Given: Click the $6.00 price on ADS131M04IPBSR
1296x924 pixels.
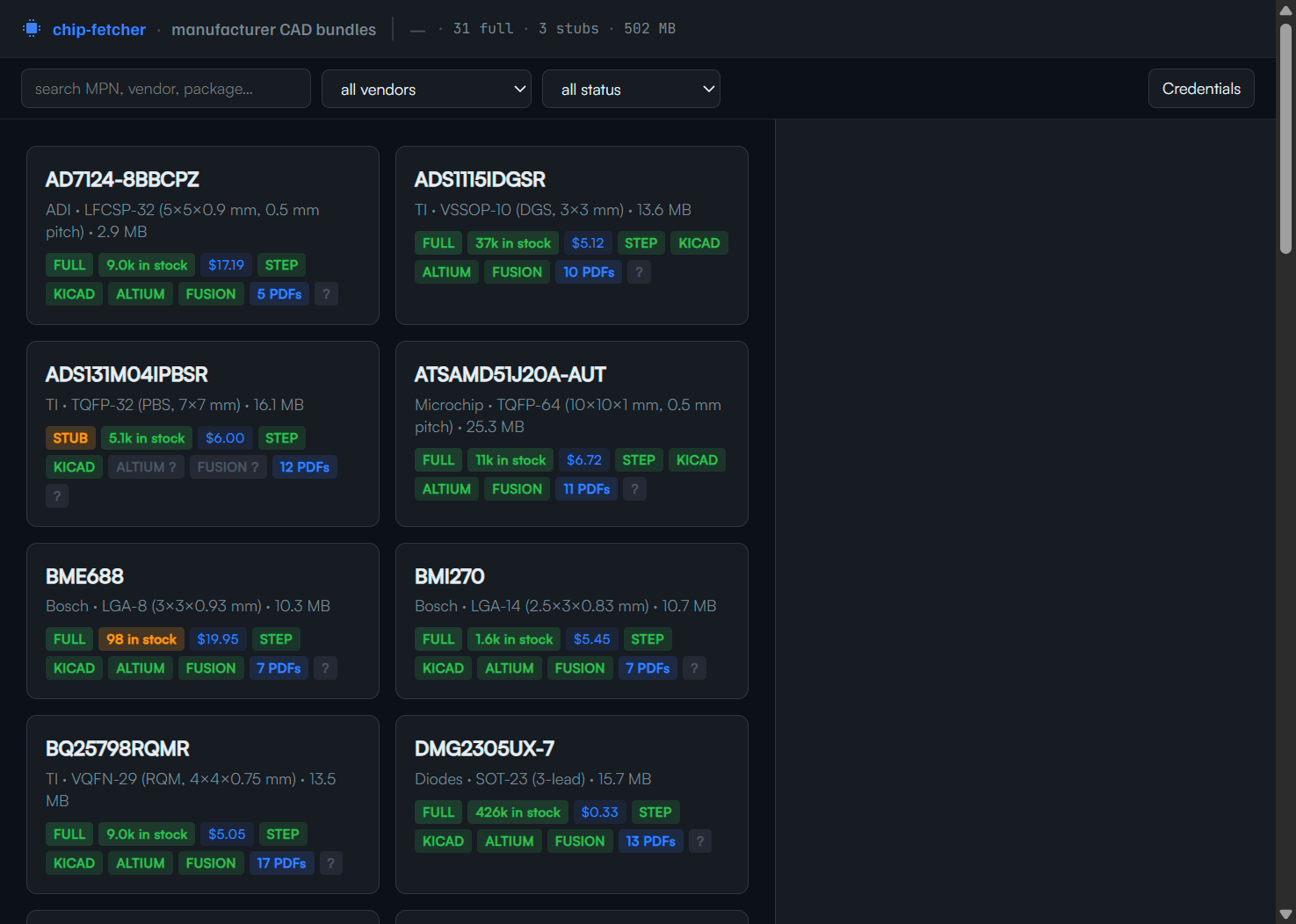Looking at the screenshot, I should click(x=225, y=438).
